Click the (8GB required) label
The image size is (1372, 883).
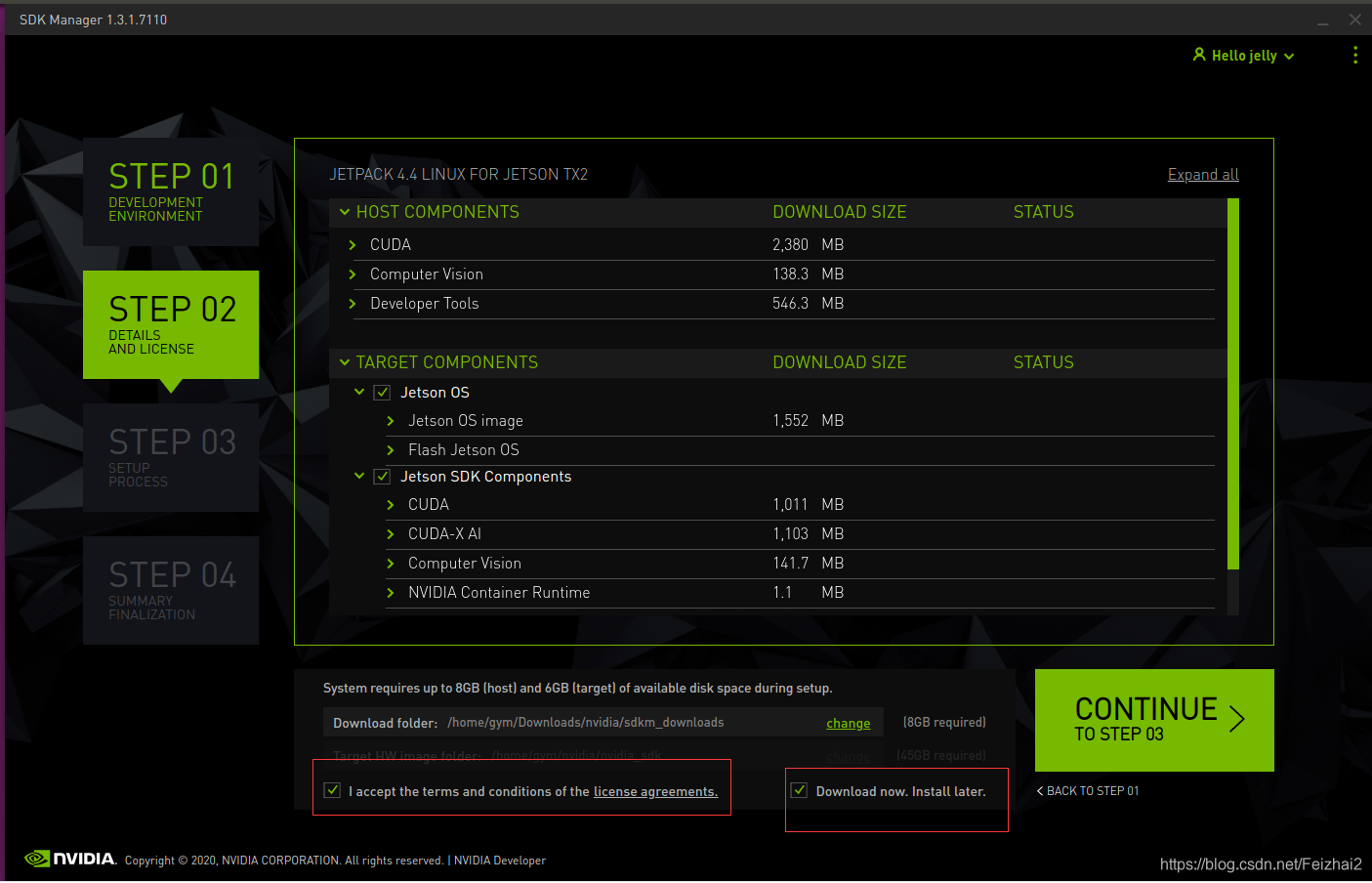[x=944, y=723]
